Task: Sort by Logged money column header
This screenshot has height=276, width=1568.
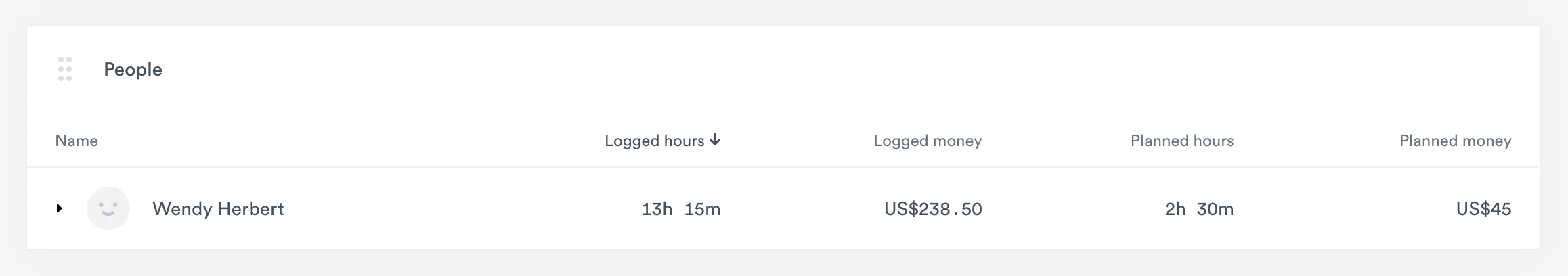Action: tap(927, 141)
